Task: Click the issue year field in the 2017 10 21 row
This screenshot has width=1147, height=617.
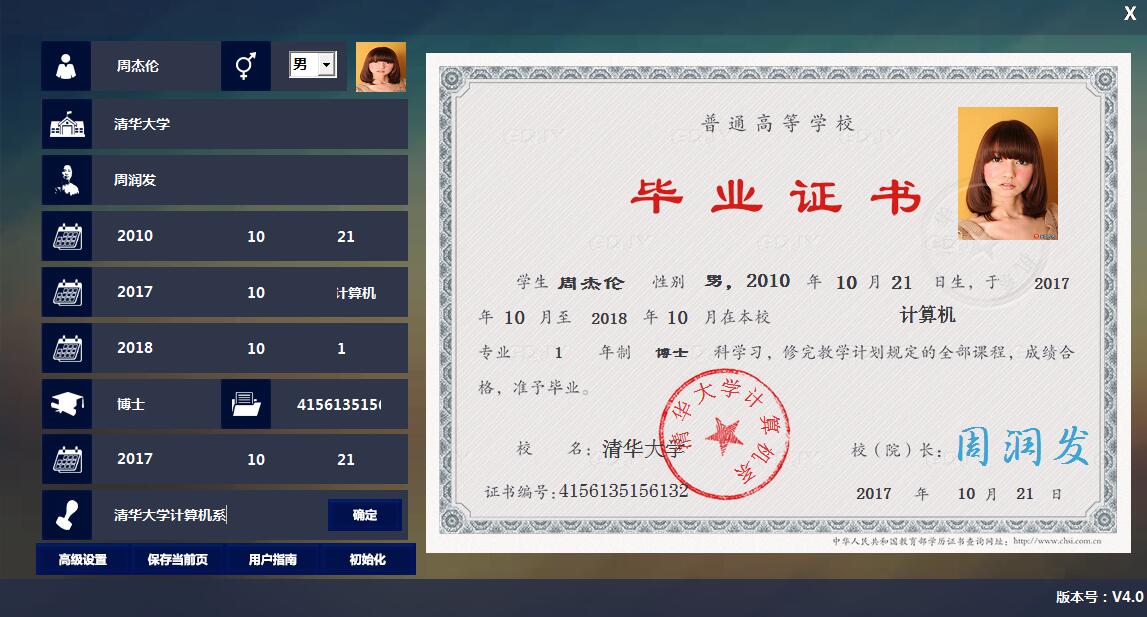Action: click(x=135, y=459)
